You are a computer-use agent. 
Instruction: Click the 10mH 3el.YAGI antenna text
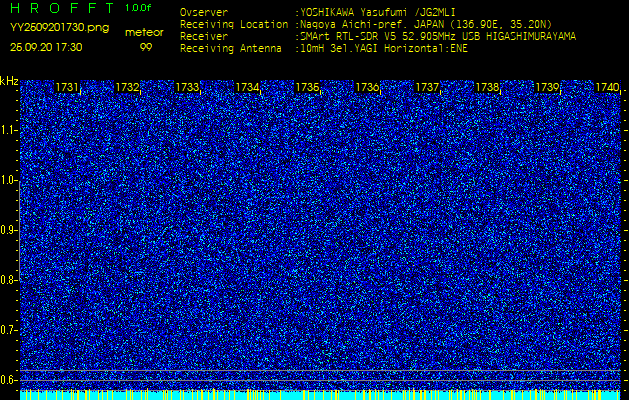tap(384, 49)
